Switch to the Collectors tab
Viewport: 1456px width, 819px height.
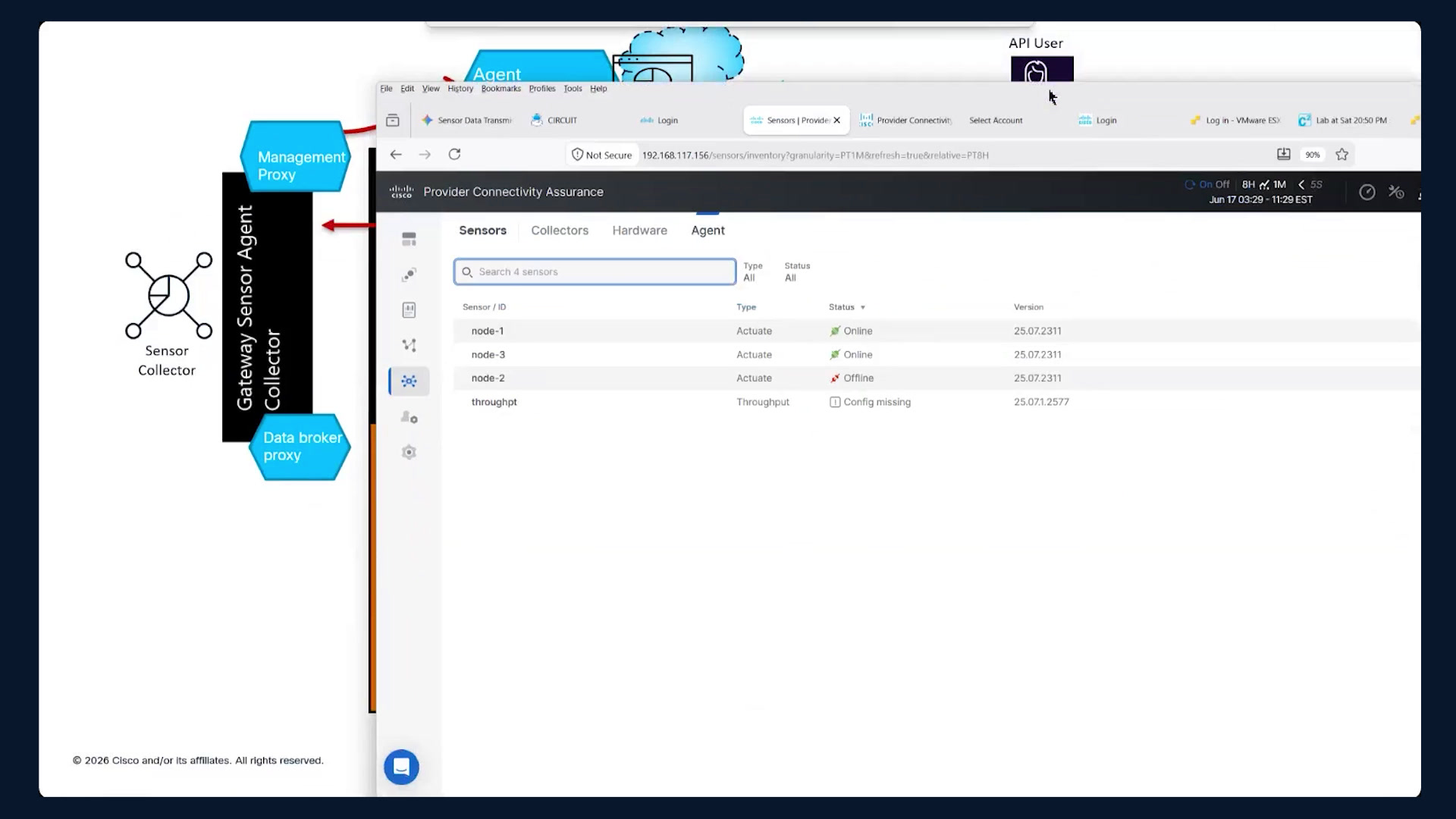[560, 231]
